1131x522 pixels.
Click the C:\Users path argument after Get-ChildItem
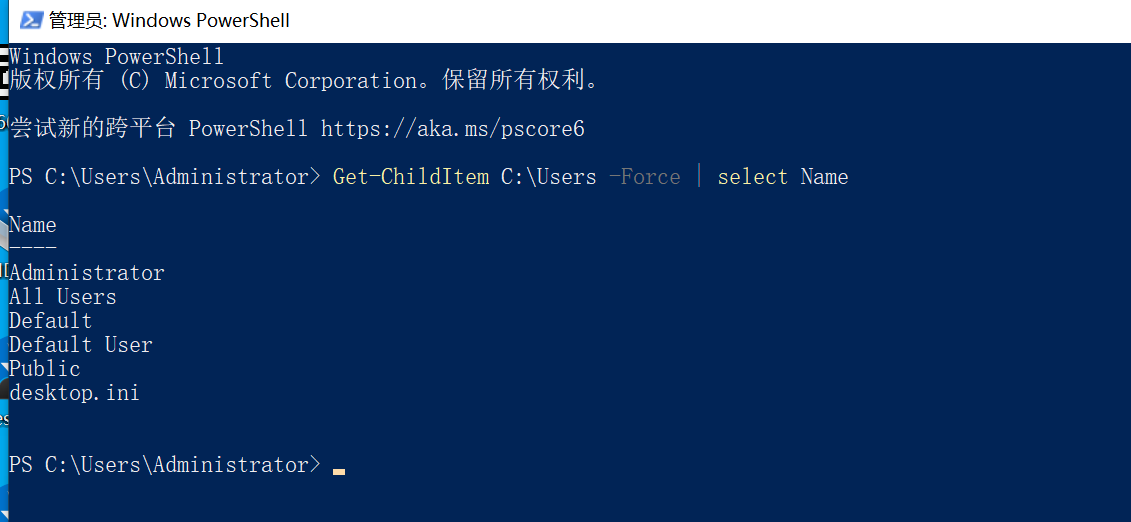548,177
